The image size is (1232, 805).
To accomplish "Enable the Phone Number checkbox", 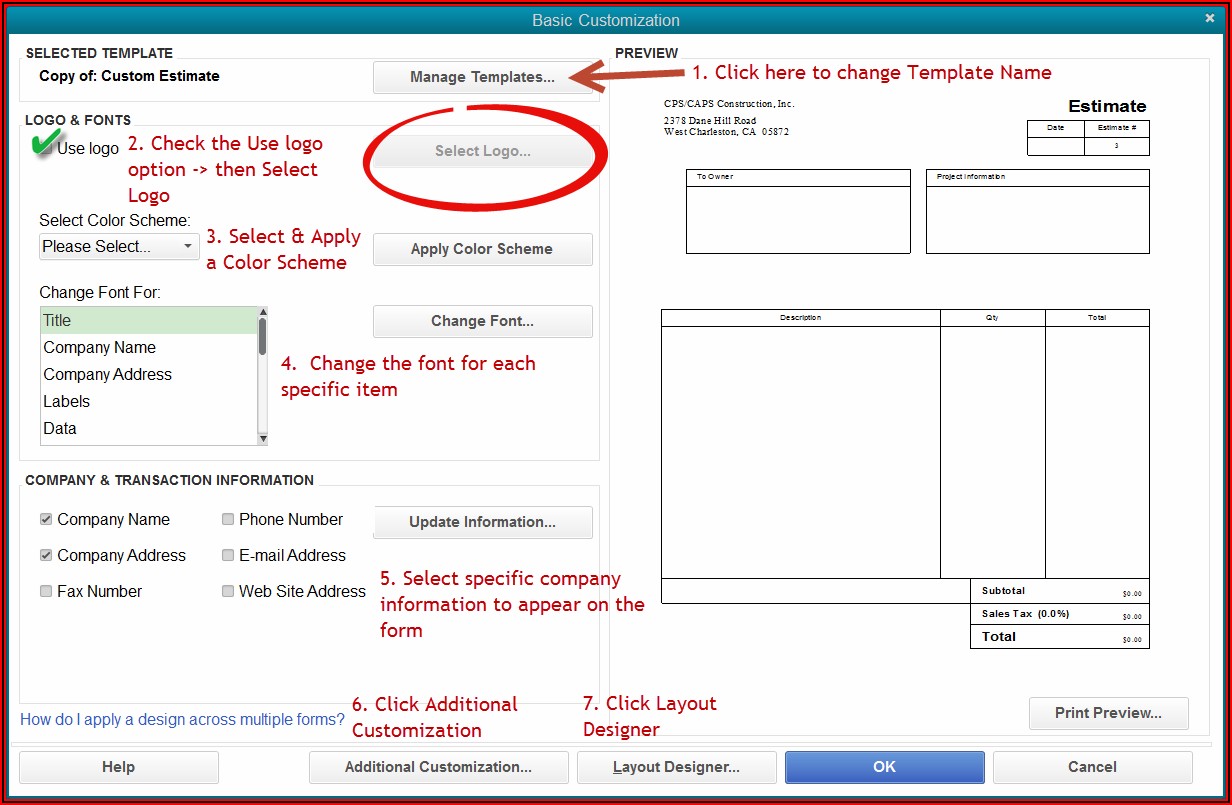I will (228, 520).
